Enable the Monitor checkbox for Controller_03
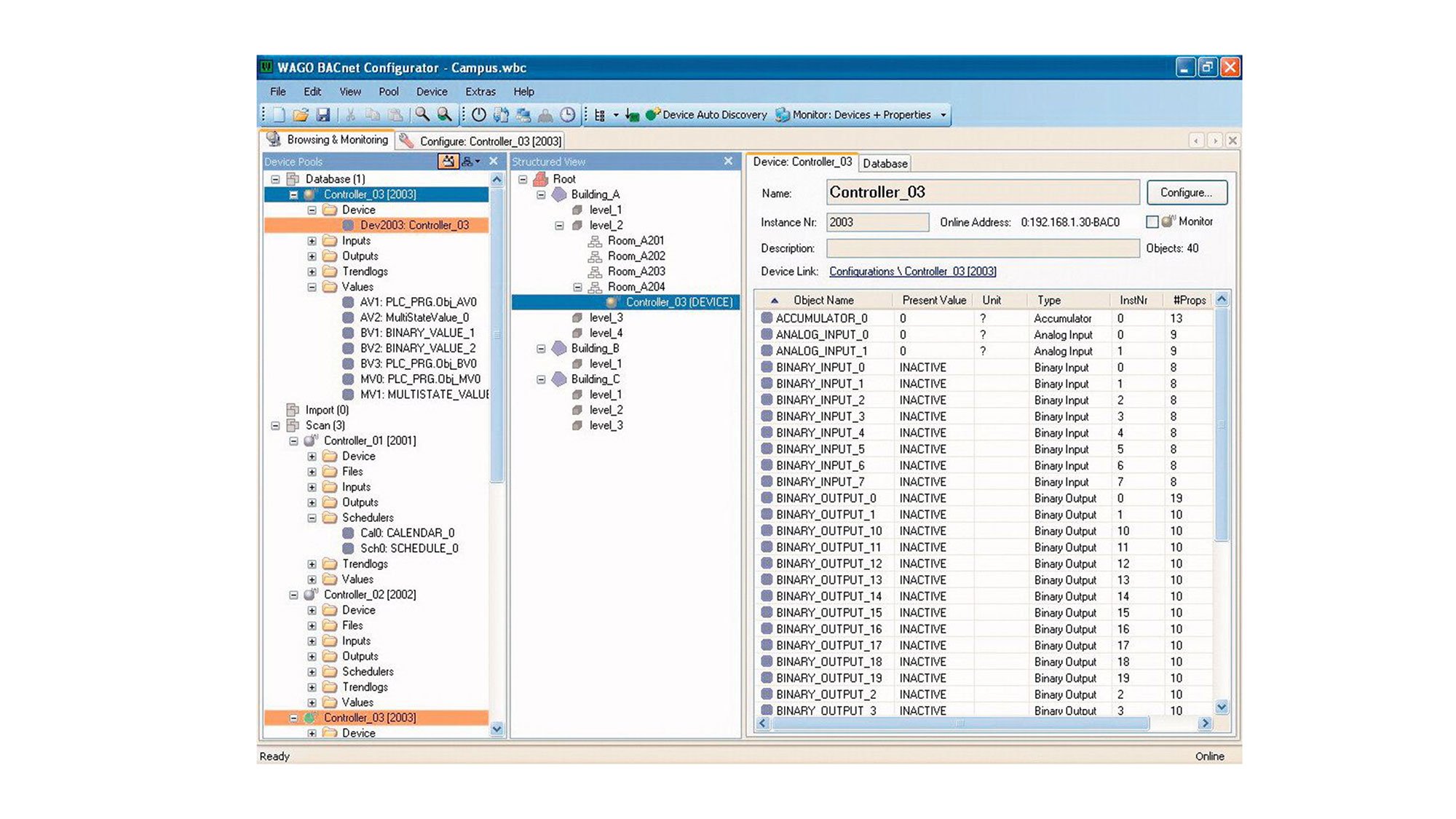The width and height of the screenshot is (1456, 819). [1152, 222]
